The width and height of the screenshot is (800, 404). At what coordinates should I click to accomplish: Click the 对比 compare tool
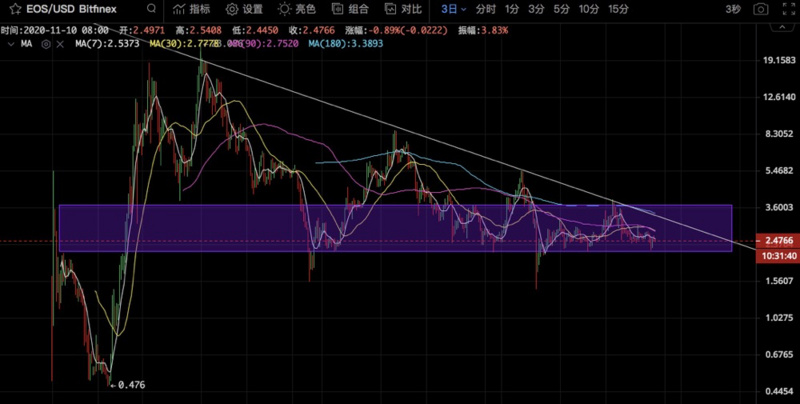(404, 10)
